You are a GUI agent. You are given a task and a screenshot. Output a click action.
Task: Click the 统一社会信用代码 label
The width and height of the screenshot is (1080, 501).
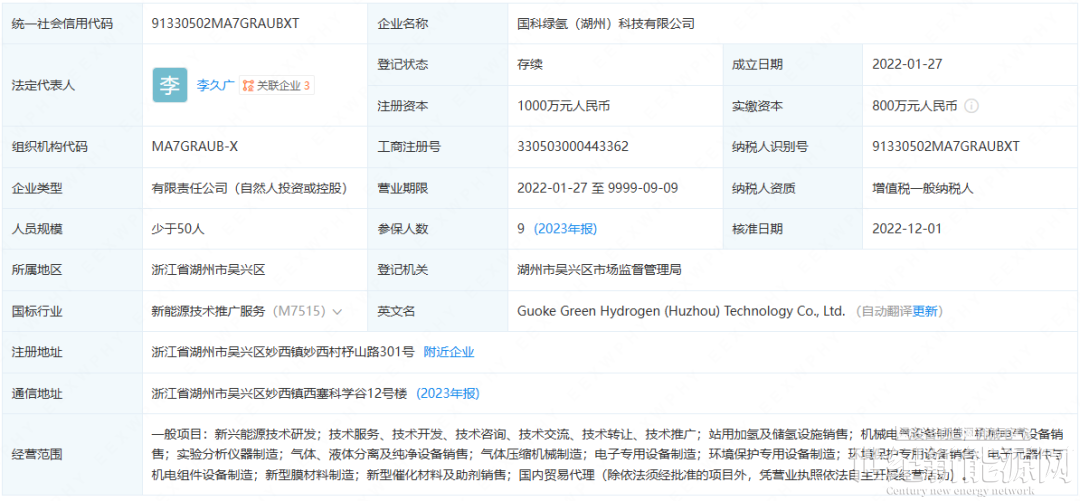[63, 23]
